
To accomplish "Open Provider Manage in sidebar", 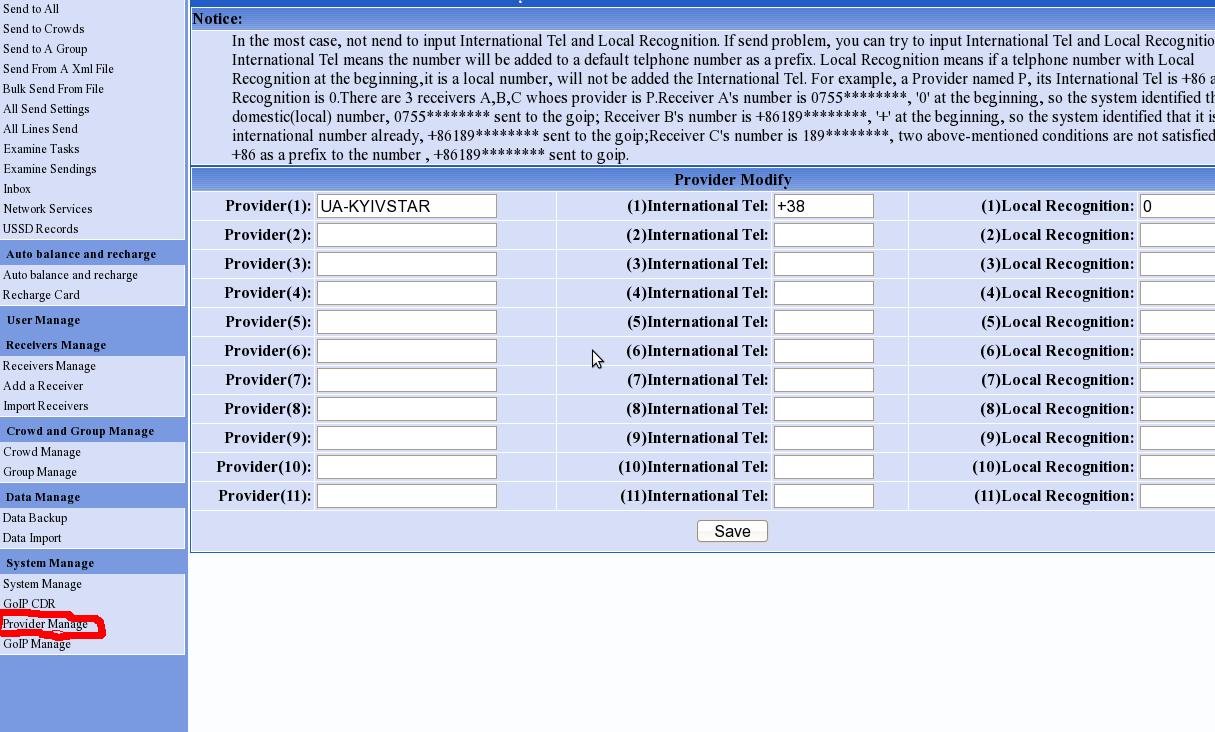I will point(46,624).
